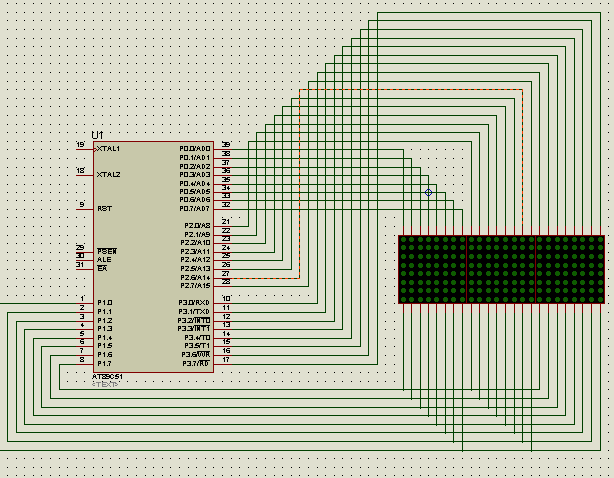Select the left LED dot-matrix module
Viewport: 614px width, 478px height.
coord(433,269)
